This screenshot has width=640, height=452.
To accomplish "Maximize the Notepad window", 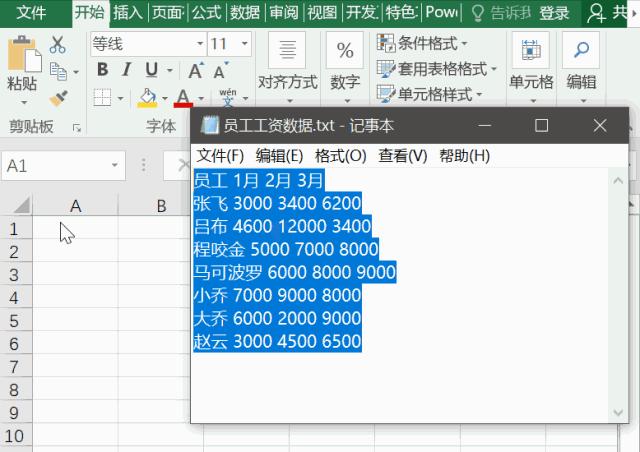I will tap(541, 125).
